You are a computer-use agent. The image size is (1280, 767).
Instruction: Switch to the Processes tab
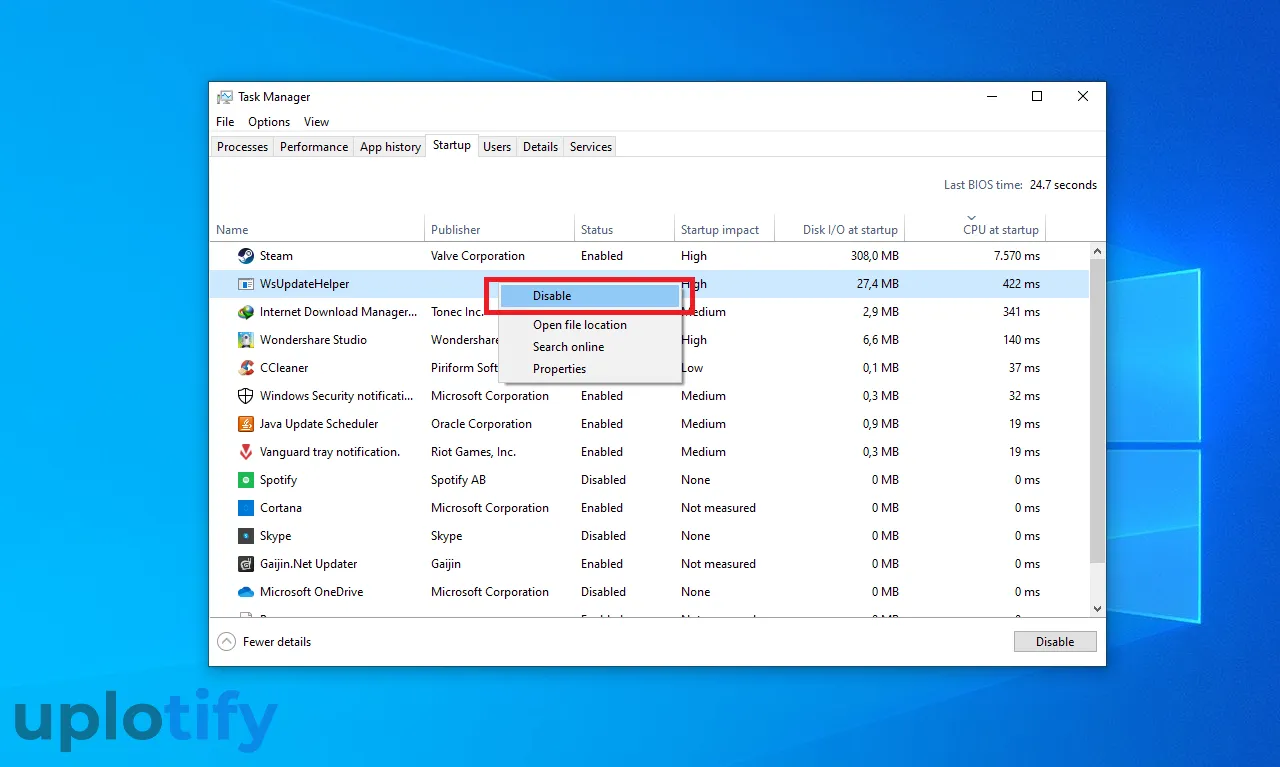click(x=242, y=147)
